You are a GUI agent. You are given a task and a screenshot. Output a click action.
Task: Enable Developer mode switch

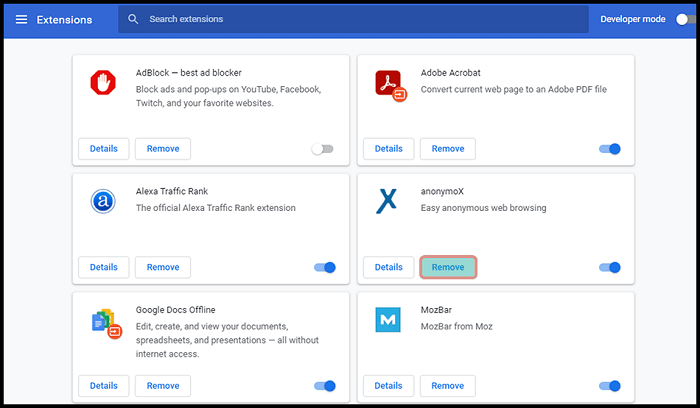(686, 19)
